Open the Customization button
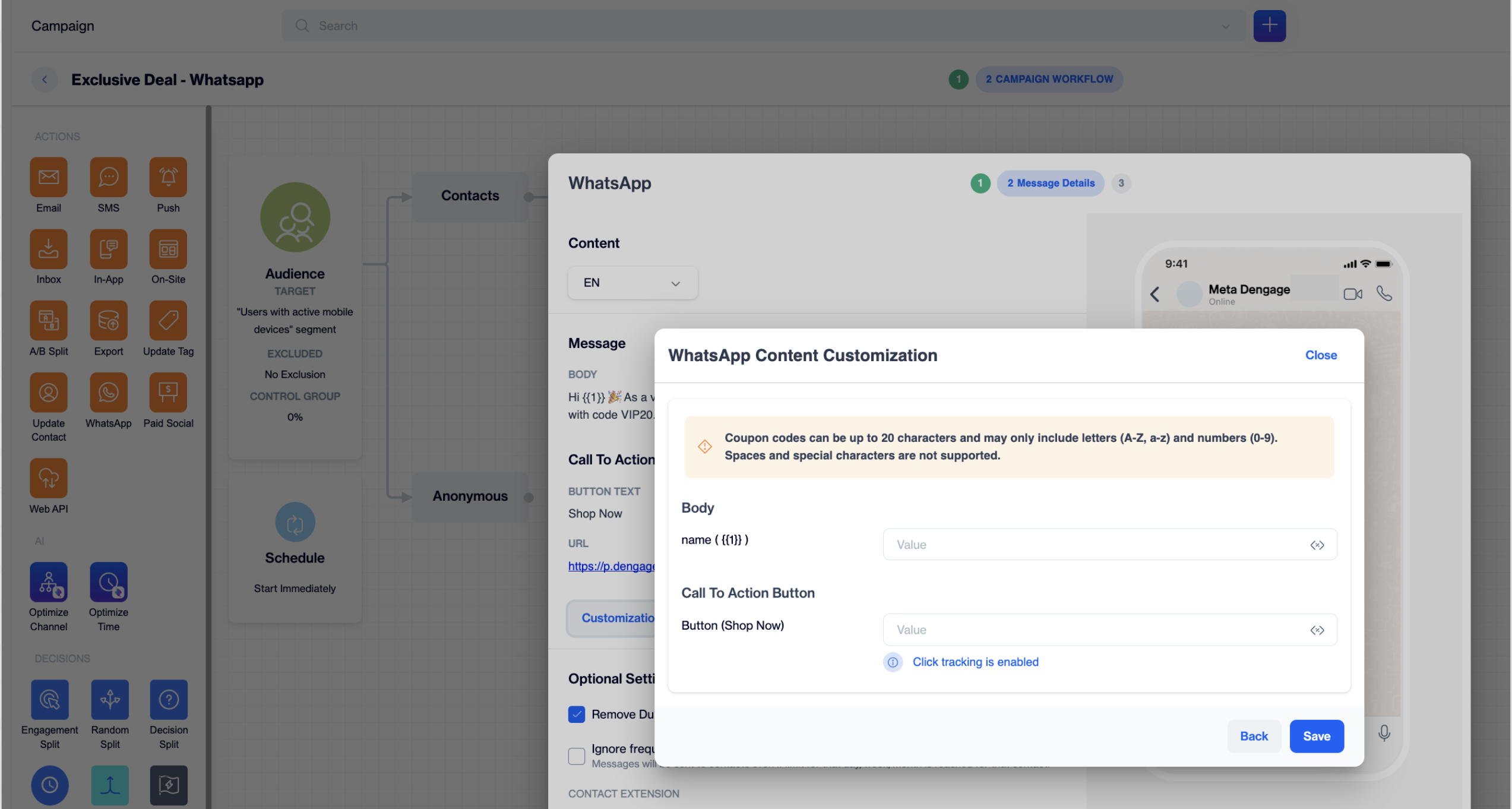The image size is (1512, 809). (612, 618)
